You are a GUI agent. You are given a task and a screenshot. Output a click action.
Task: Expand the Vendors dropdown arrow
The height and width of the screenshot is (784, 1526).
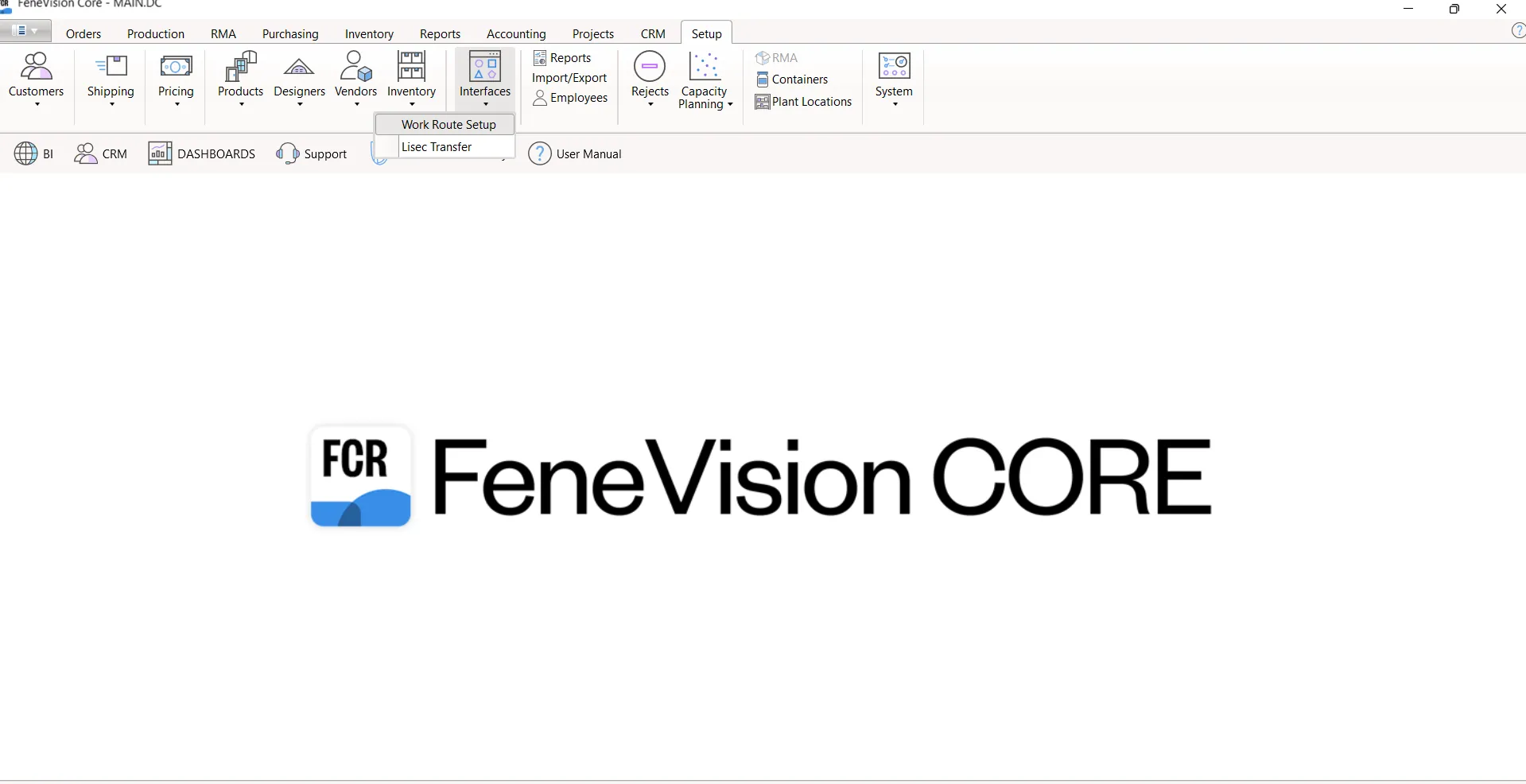(x=356, y=104)
